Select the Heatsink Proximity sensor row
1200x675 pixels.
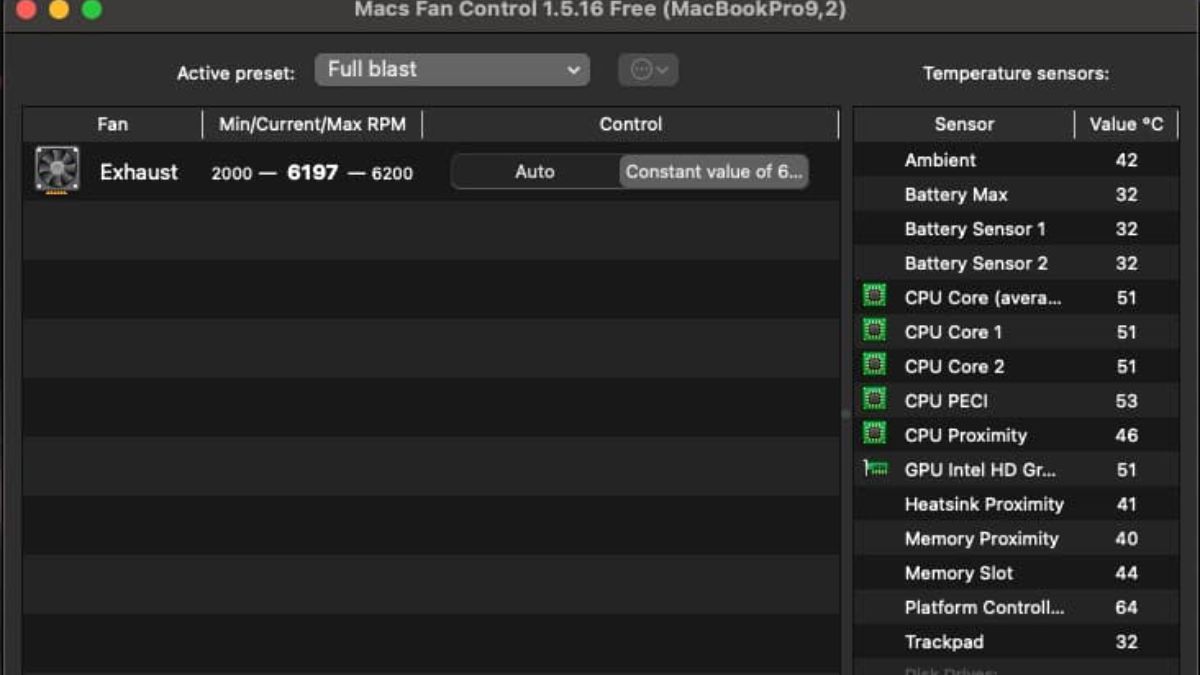coord(1016,504)
